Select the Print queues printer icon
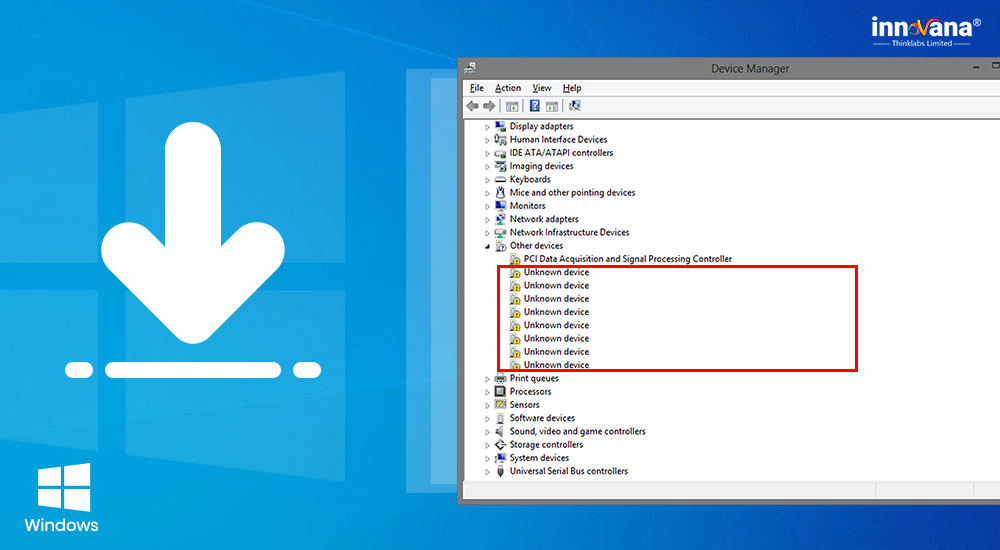 pos(501,378)
